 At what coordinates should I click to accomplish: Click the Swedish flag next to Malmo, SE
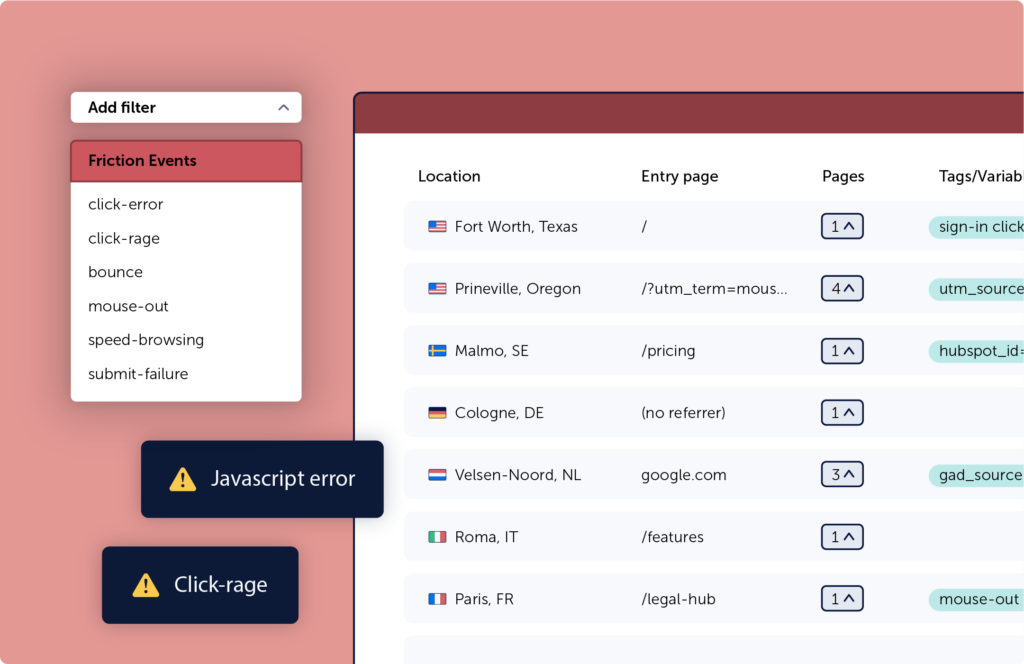point(436,350)
